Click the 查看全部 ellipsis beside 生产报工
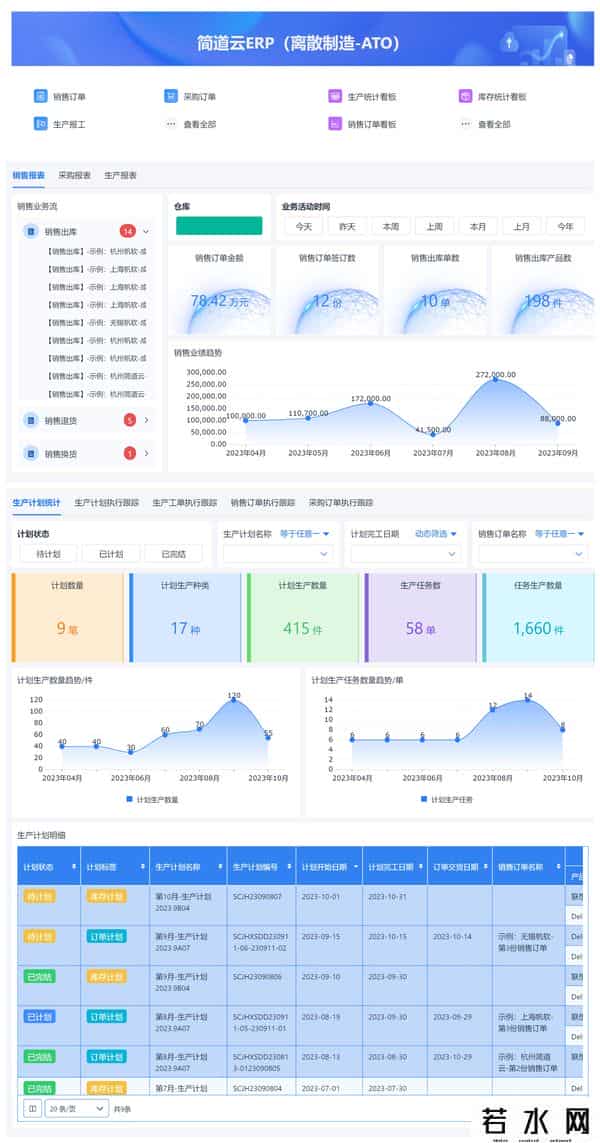This screenshot has height=1143, width=600. tap(171, 124)
